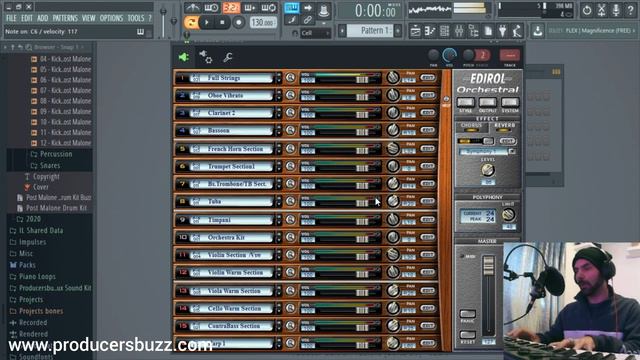Viewport: 640px width, 360px height.
Task: Open the PATTERNS menu
Action: (x=65, y=18)
